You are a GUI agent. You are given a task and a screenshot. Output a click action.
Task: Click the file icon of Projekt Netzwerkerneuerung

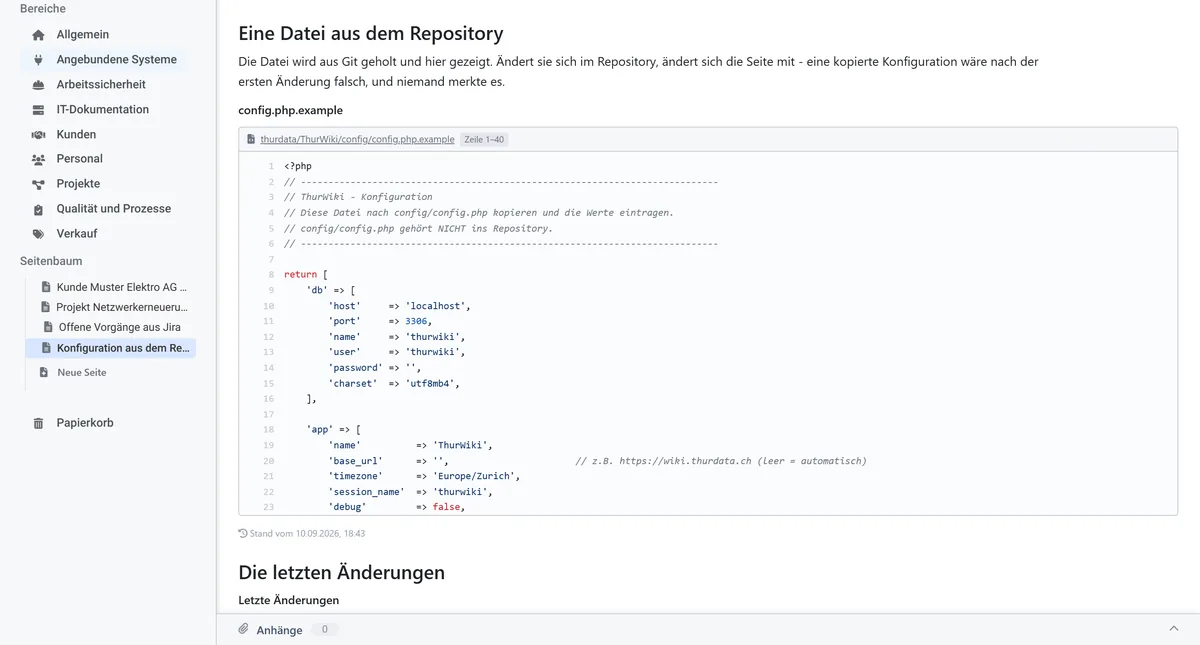tap(46, 307)
